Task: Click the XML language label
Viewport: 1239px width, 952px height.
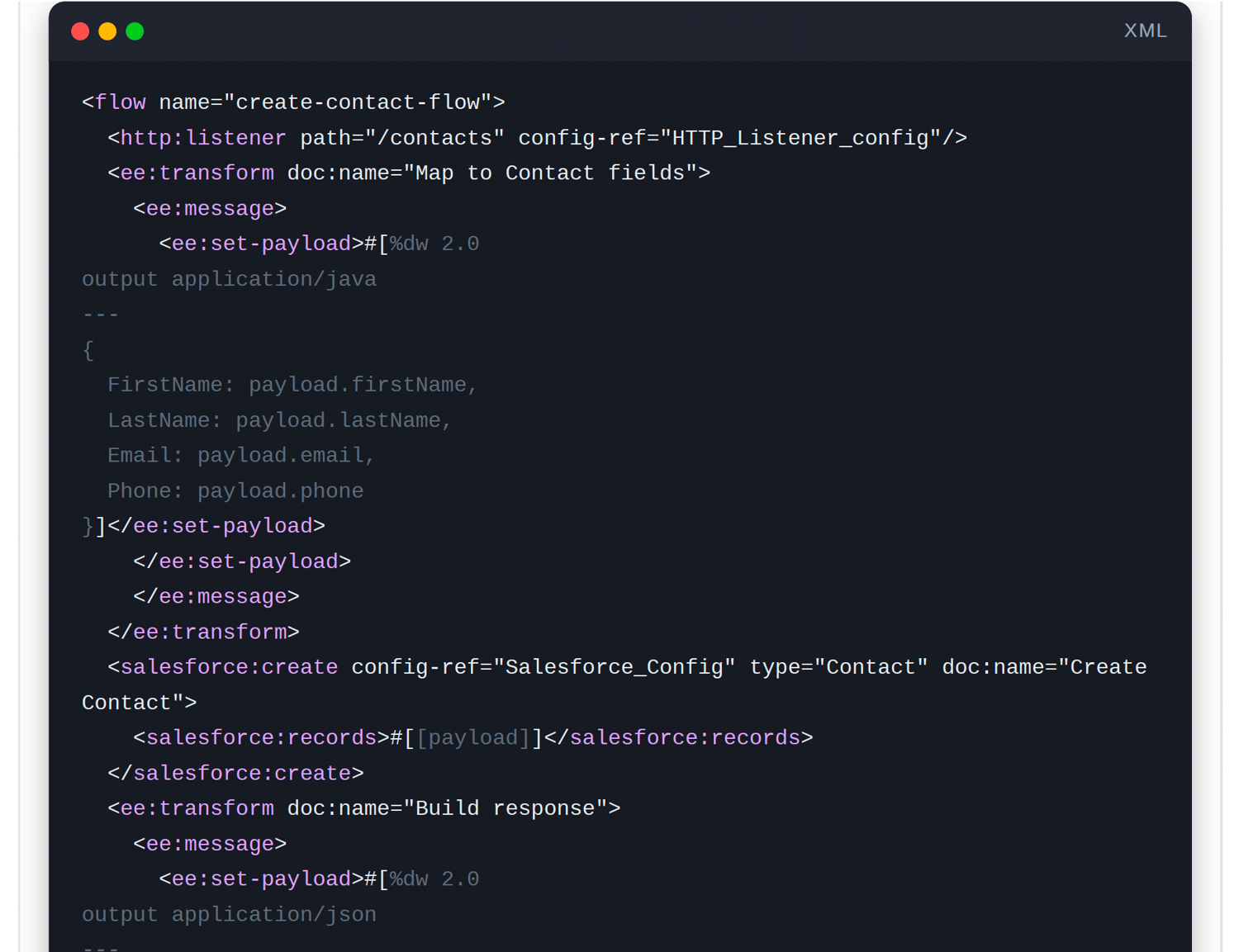Action: point(1145,31)
